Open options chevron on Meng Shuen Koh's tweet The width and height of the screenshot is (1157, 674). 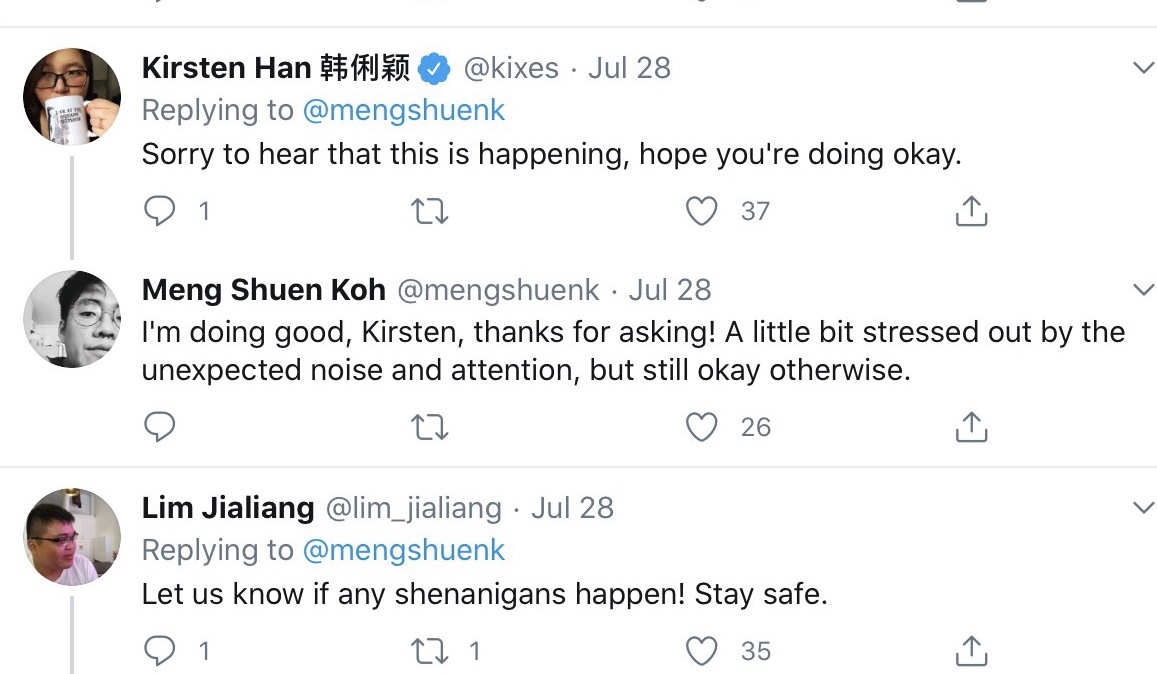coord(1143,289)
